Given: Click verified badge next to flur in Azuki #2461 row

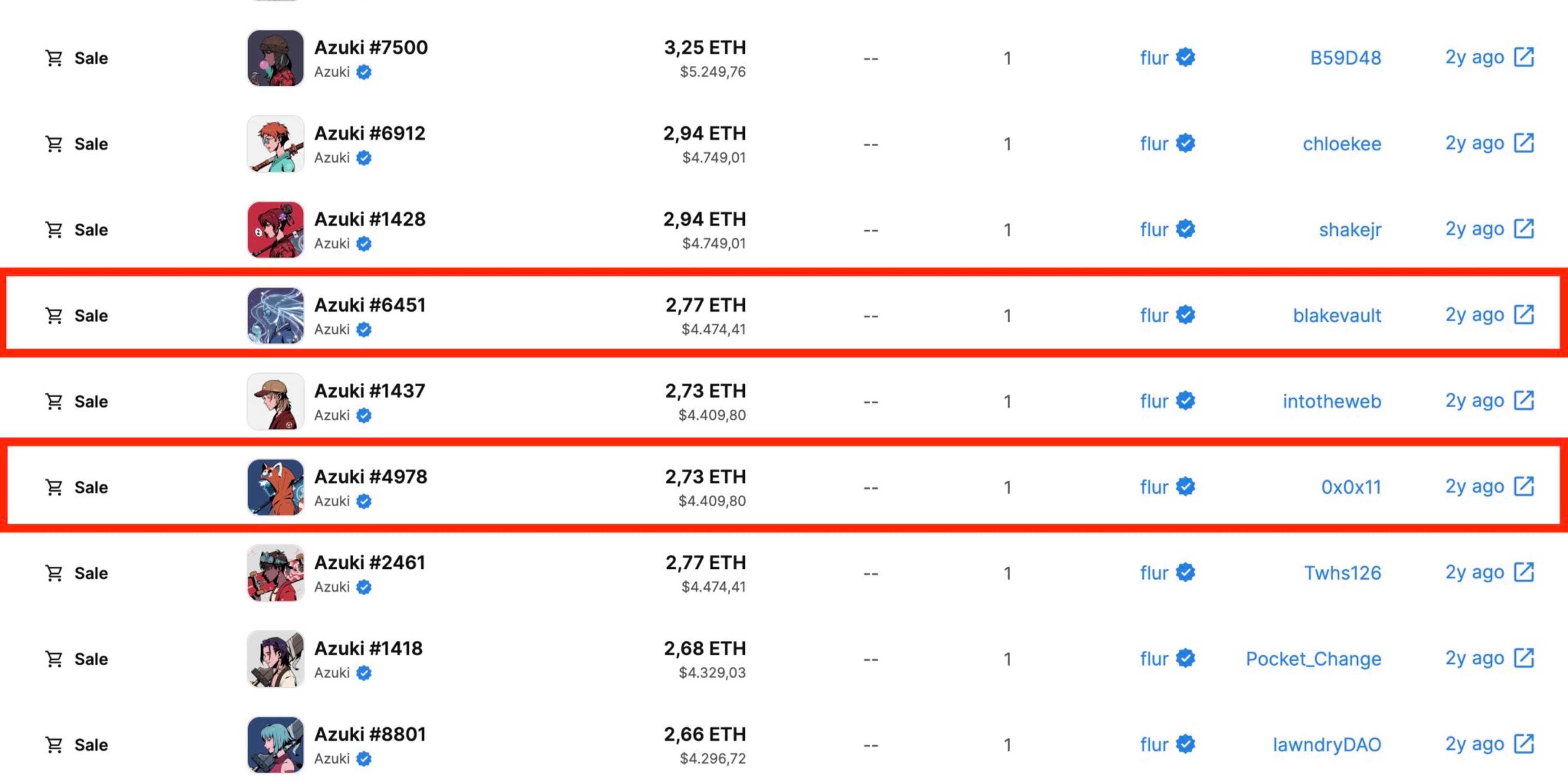Looking at the screenshot, I should [x=1185, y=572].
